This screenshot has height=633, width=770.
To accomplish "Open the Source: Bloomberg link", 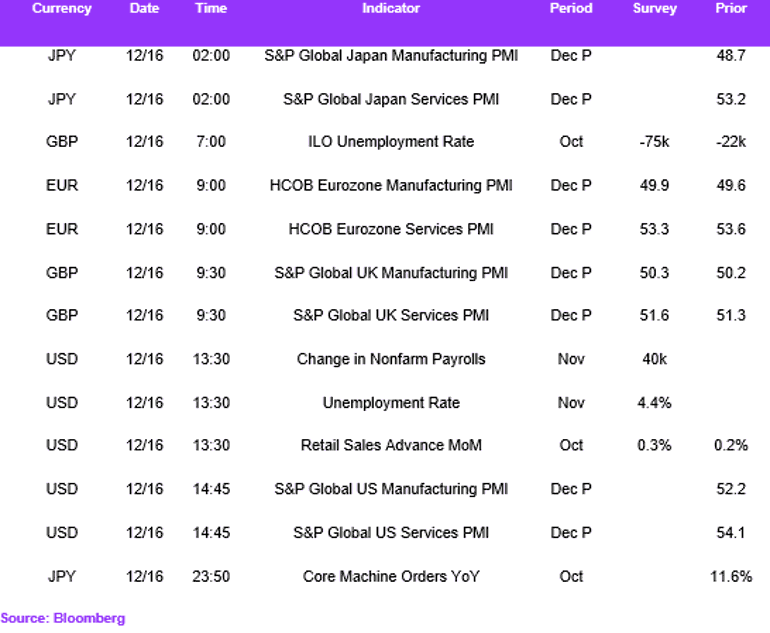I will 63,618.
